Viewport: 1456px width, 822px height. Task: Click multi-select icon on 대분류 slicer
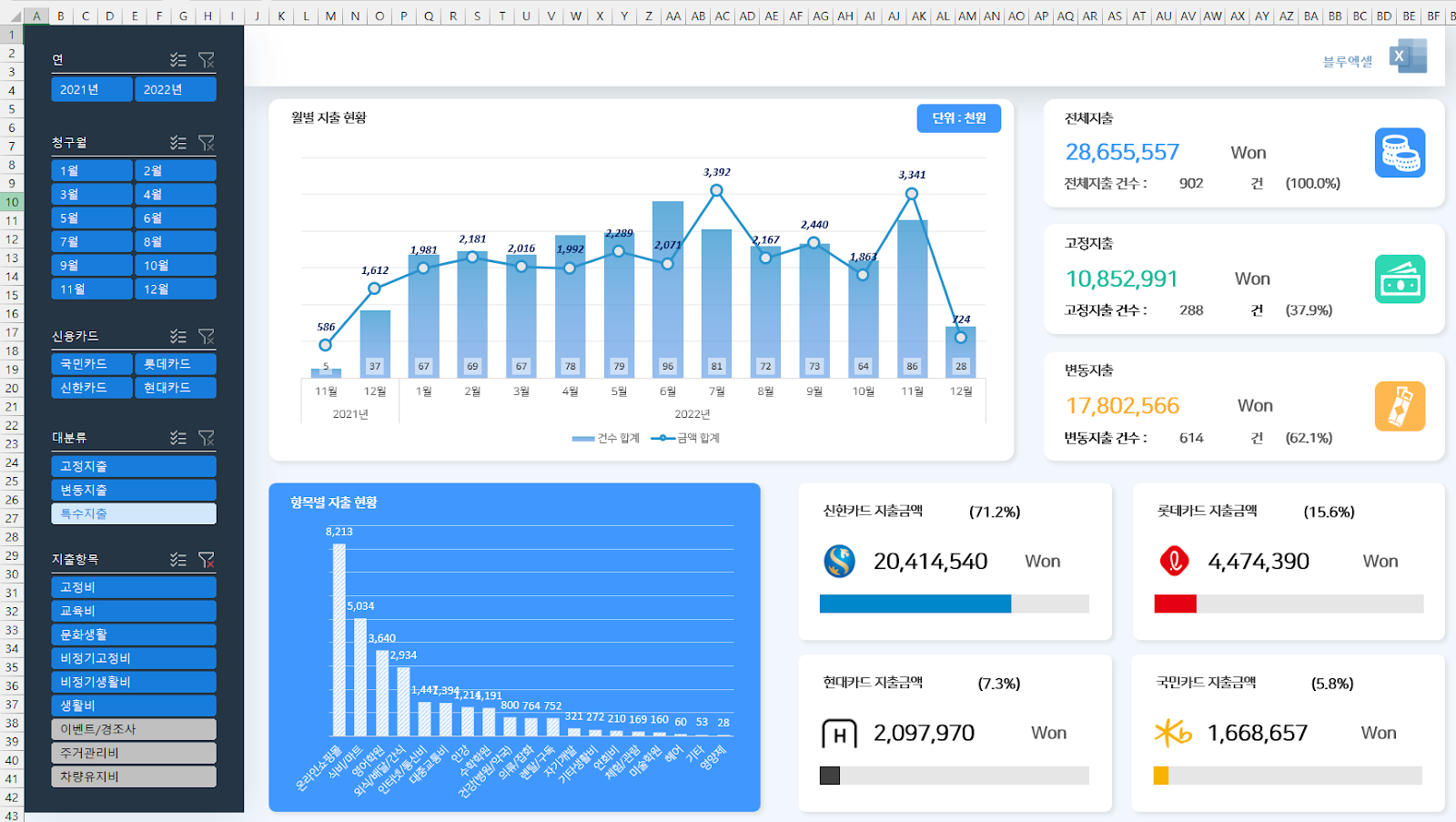pyautogui.click(x=178, y=438)
